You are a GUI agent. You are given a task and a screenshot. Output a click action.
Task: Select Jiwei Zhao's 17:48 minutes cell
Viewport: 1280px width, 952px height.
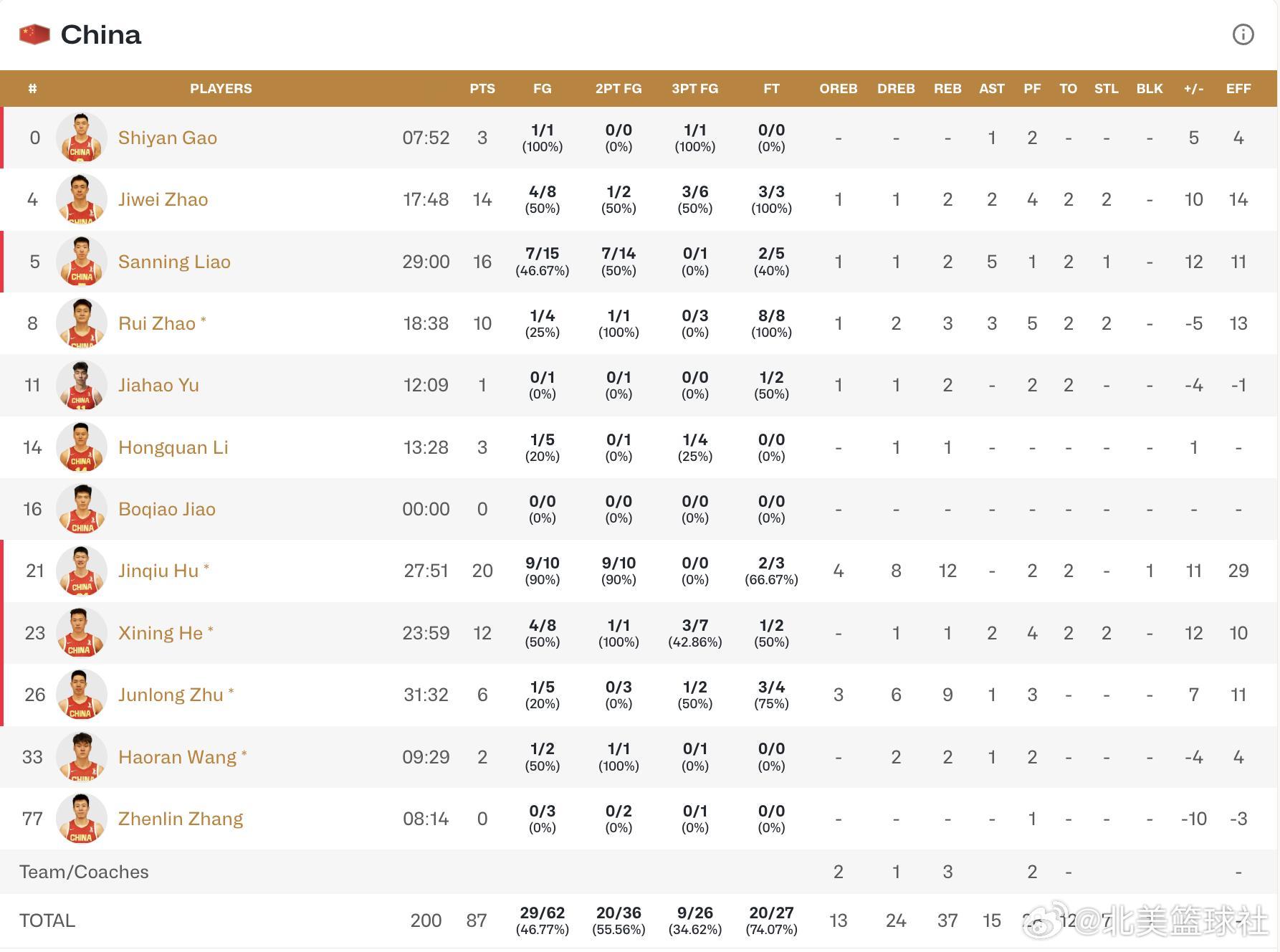[426, 199]
